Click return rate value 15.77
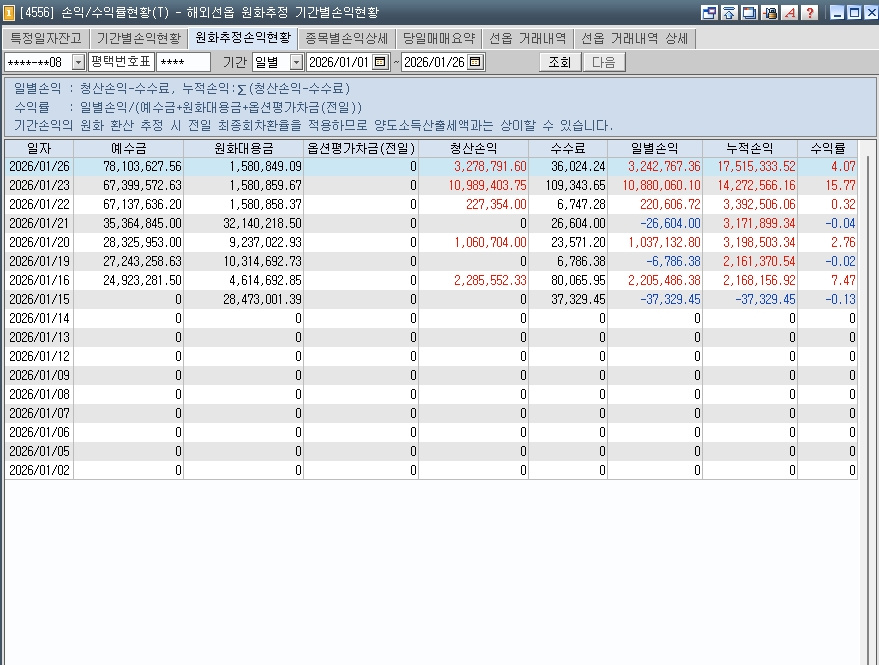Viewport: 879px width, 665px height. tap(840, 186)
